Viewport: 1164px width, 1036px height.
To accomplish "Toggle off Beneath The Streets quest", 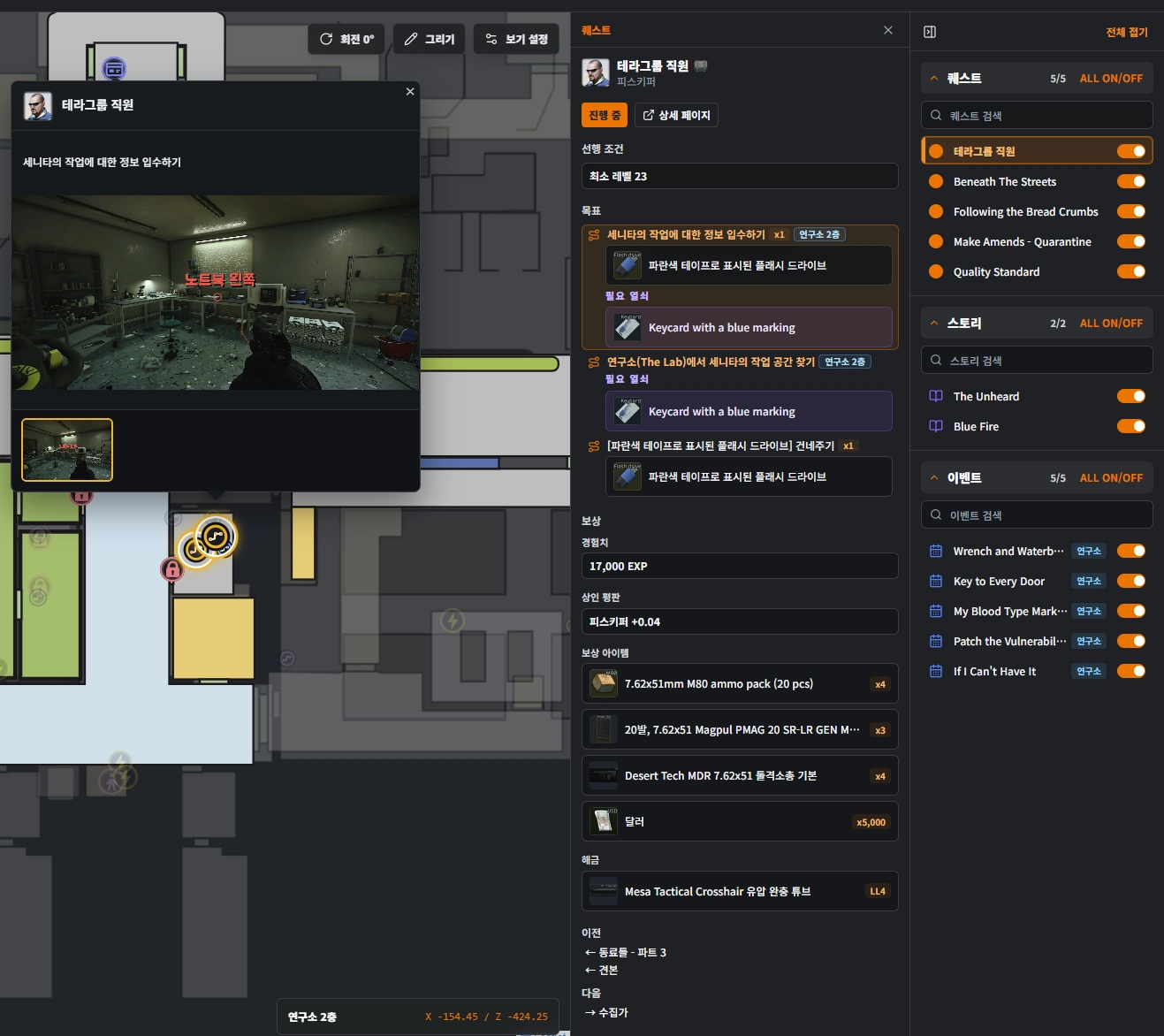I will point(1131,181).
